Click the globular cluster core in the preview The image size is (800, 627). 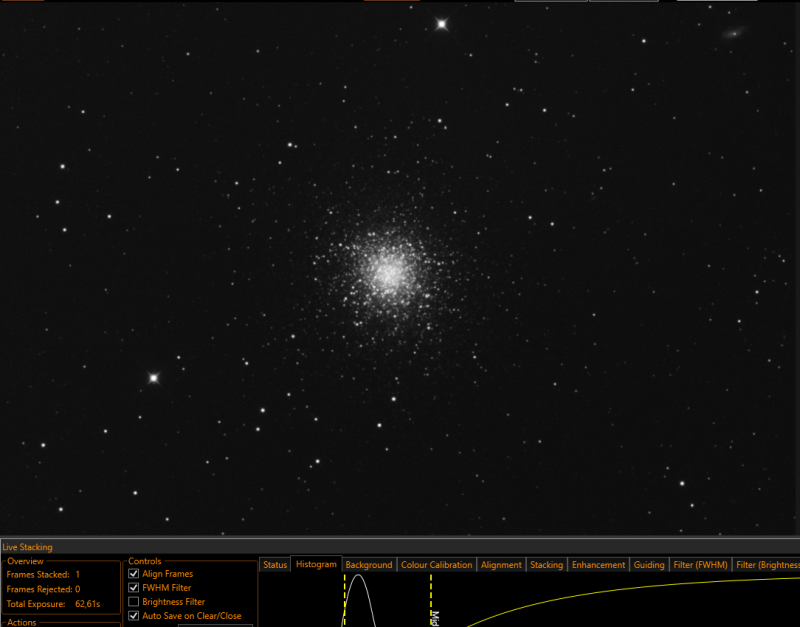[389, 273]
